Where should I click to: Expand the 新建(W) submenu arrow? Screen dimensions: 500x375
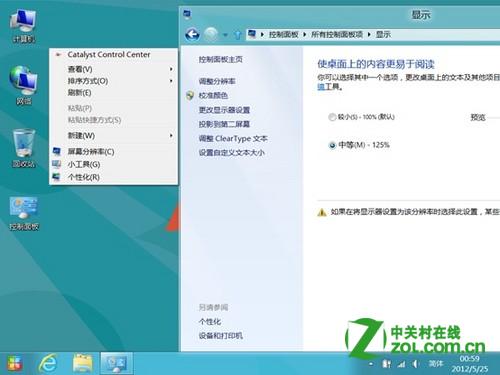click(x=171, y=136)
